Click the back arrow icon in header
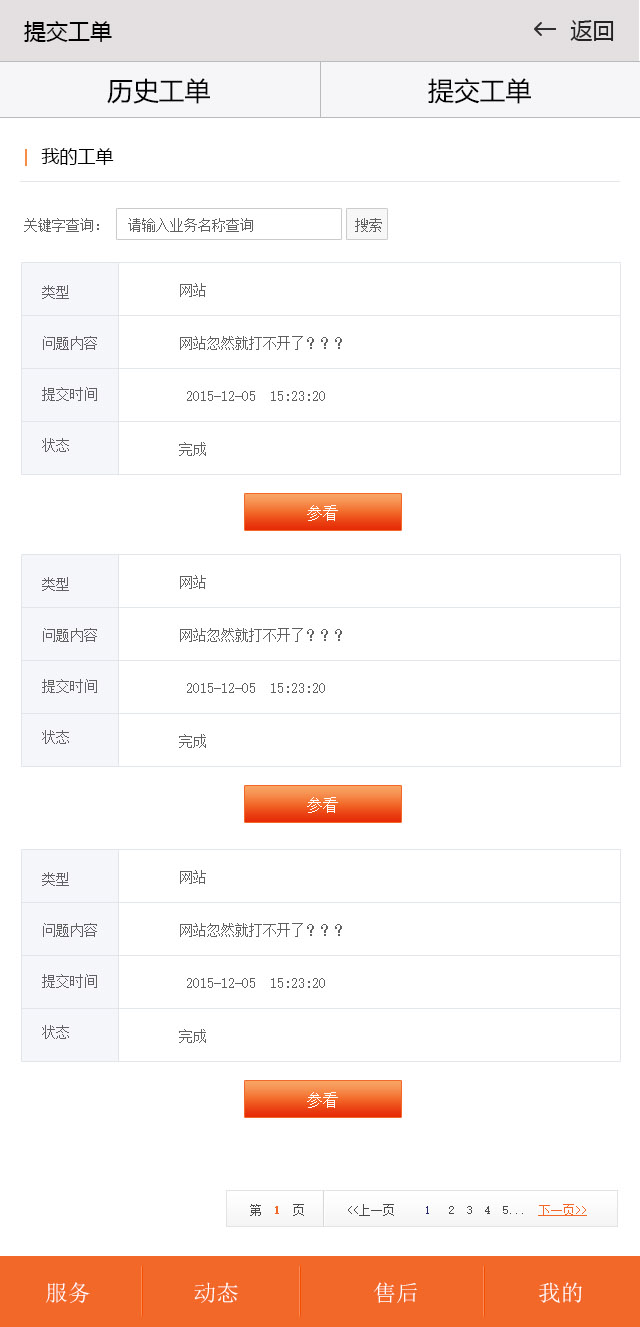Screen dimensions: 640x1327 point(544,30)
